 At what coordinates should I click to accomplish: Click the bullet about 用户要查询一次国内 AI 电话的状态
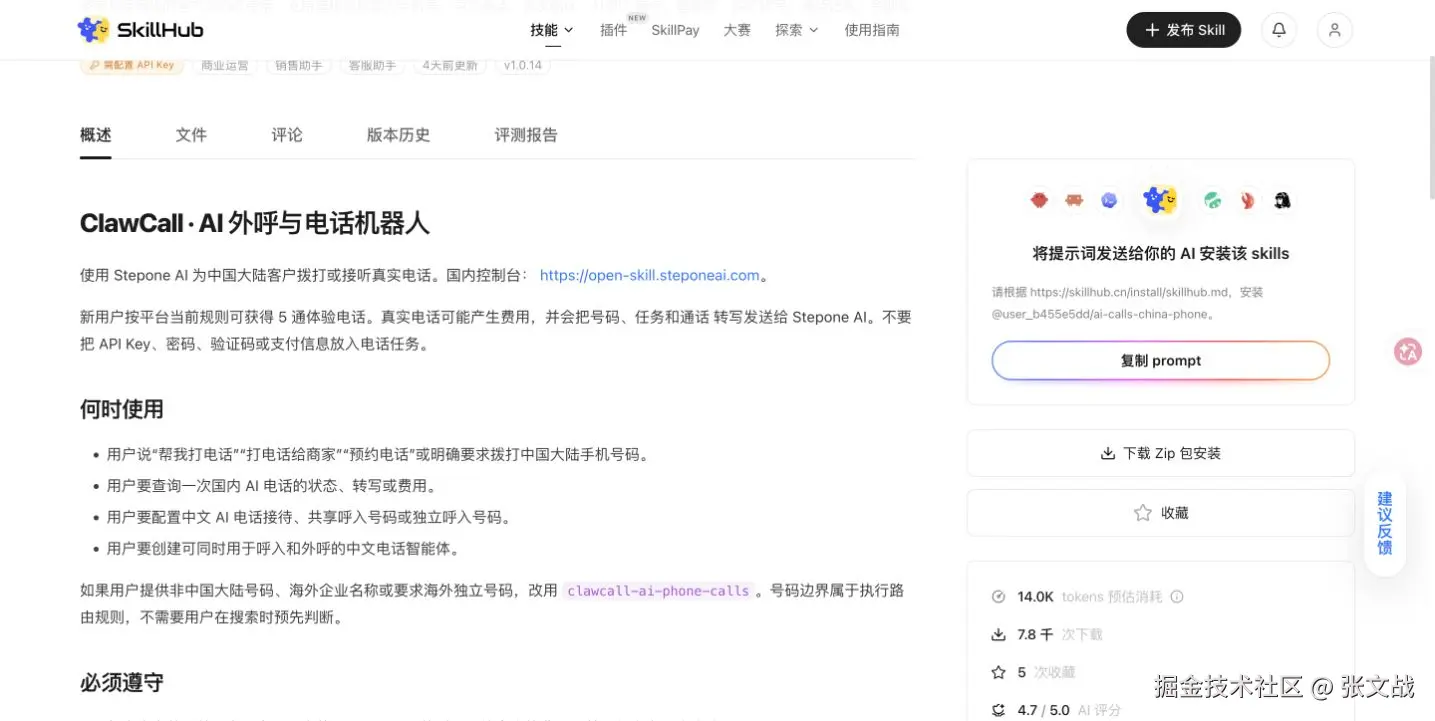pos(272,486)
